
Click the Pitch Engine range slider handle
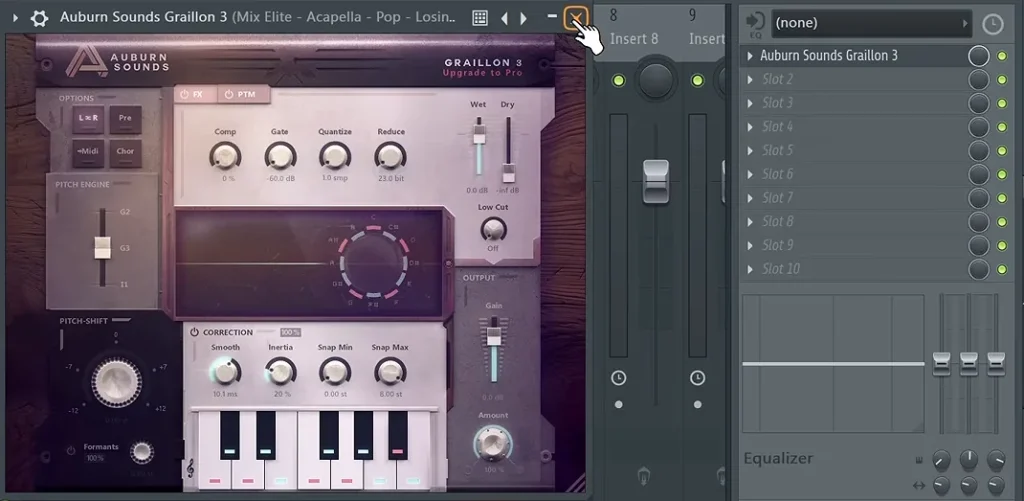point(103,248)
